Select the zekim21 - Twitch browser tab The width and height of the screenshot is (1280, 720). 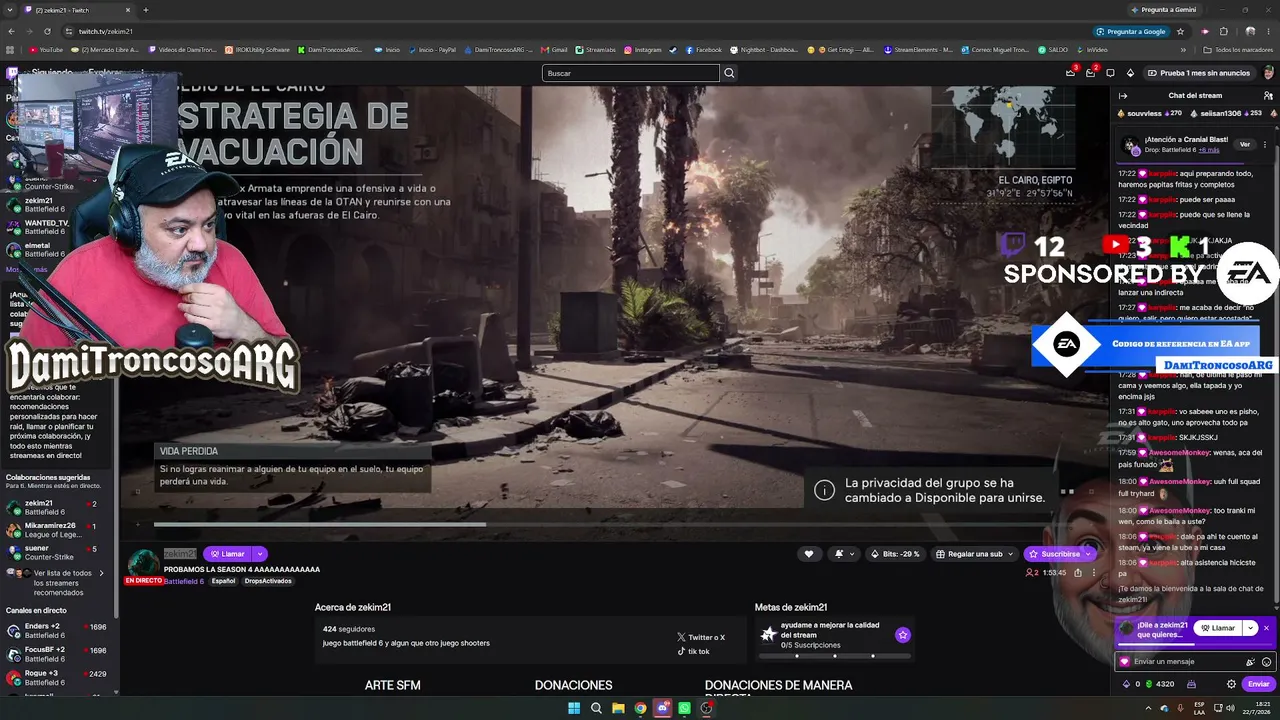coord(75,10)
